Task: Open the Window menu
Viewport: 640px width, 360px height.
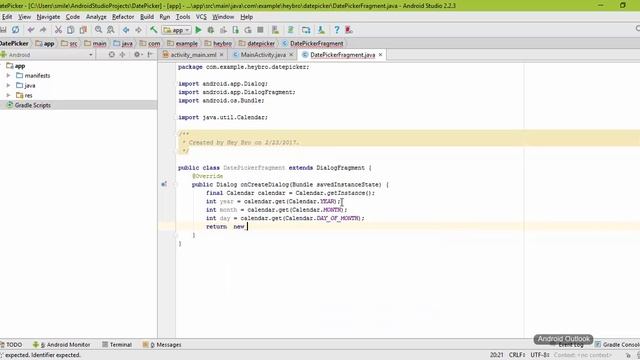Action: 223,17
